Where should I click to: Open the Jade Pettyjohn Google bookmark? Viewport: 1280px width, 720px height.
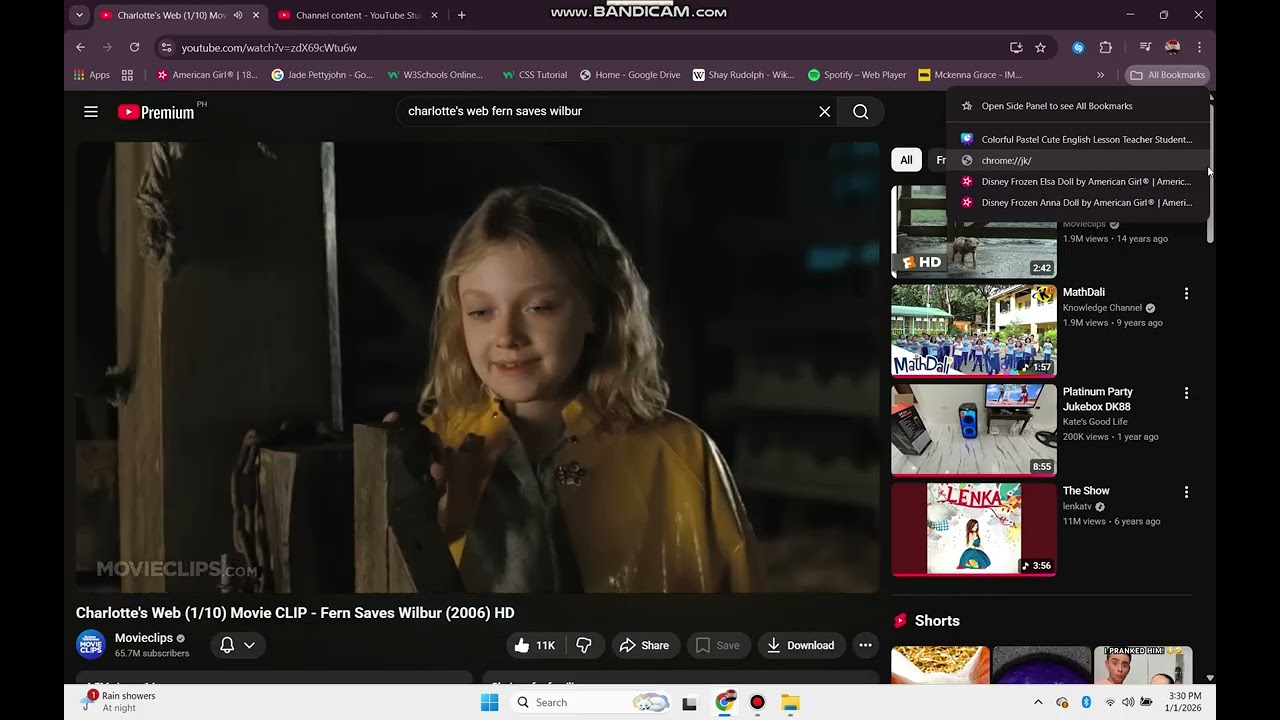point(322,75)
